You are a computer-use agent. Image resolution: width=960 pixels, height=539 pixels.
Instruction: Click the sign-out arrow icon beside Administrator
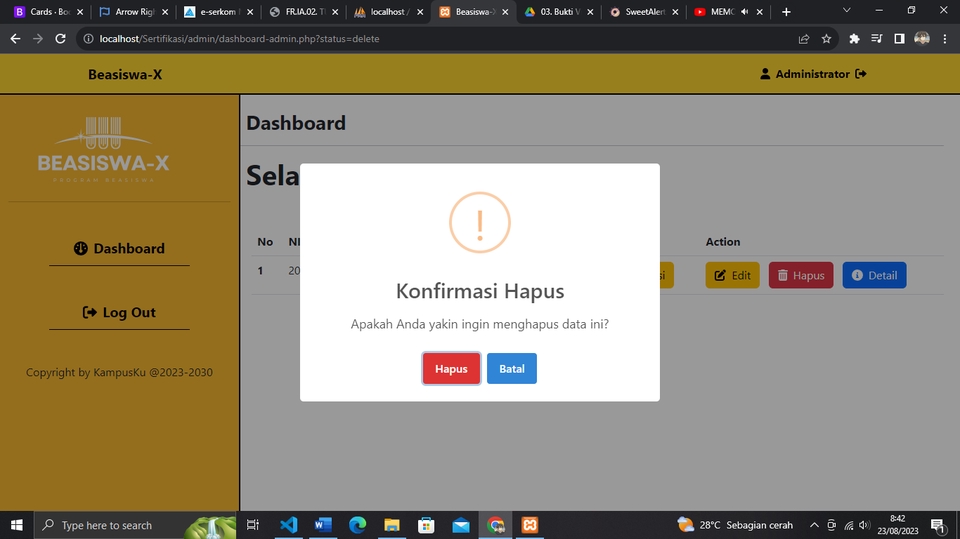(861, 74)
